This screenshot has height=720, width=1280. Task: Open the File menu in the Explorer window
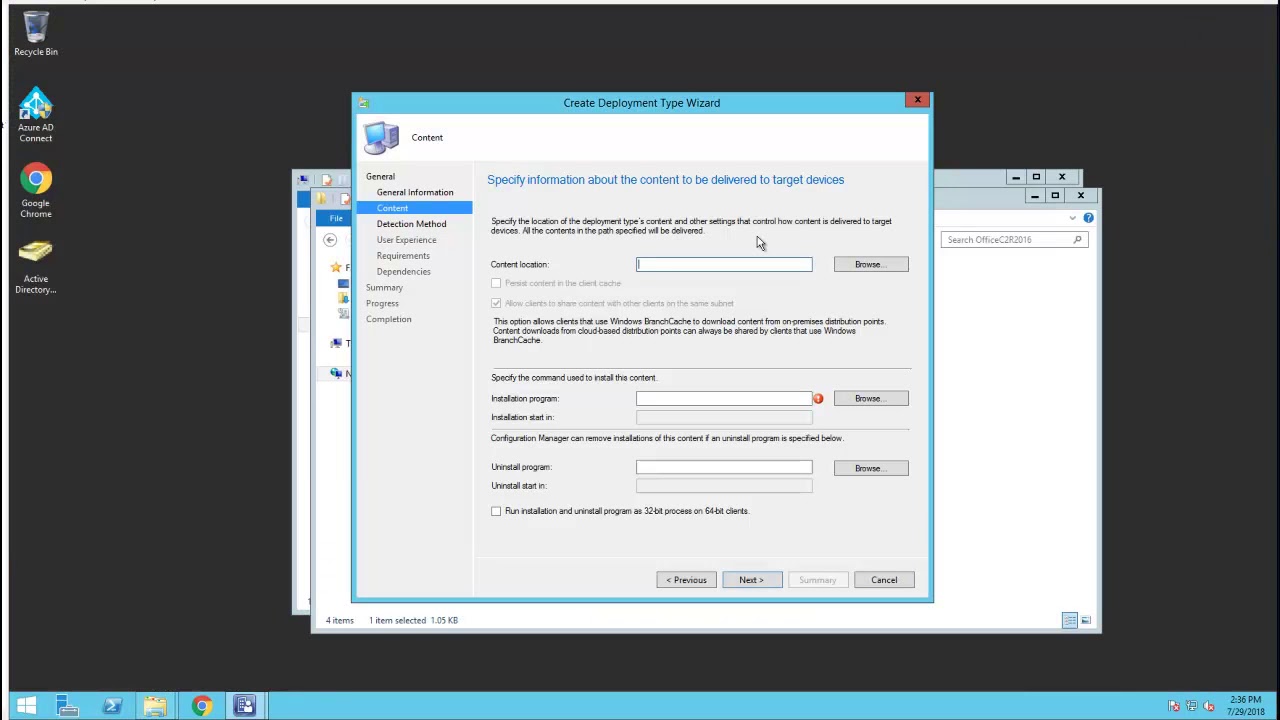(335, 218)
